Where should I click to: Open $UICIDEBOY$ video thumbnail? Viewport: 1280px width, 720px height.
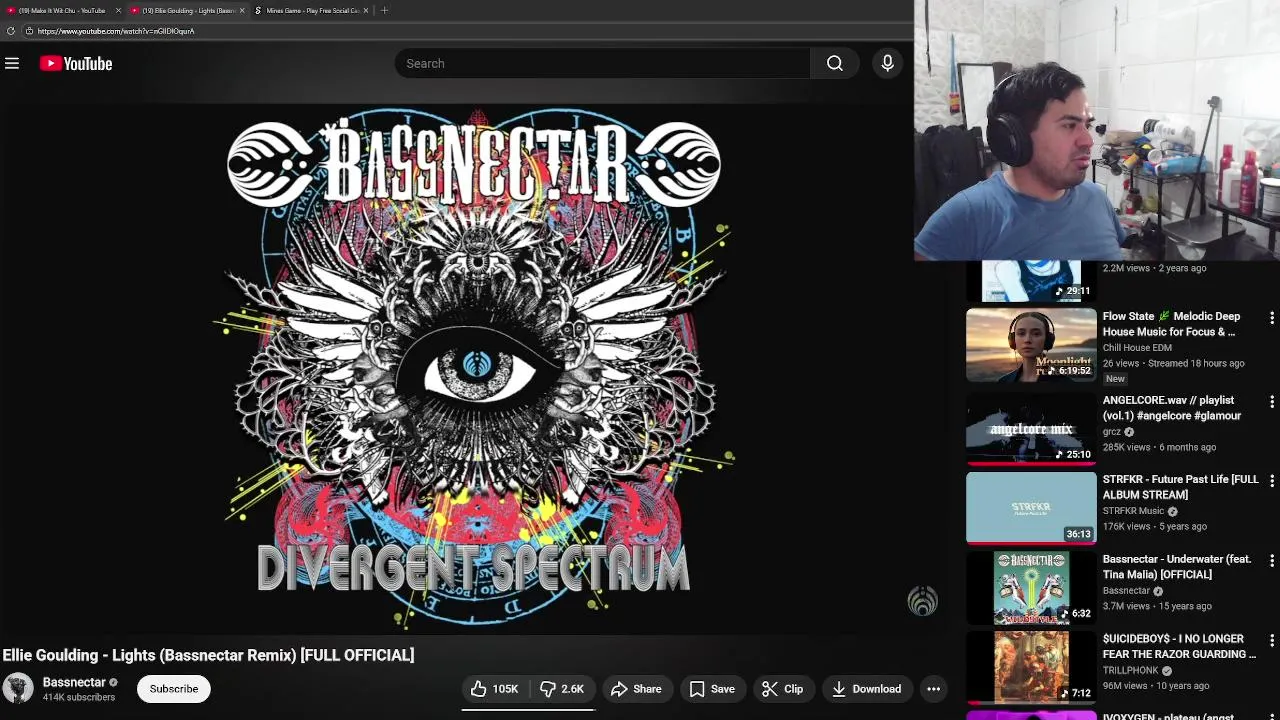pos(1031,667)
